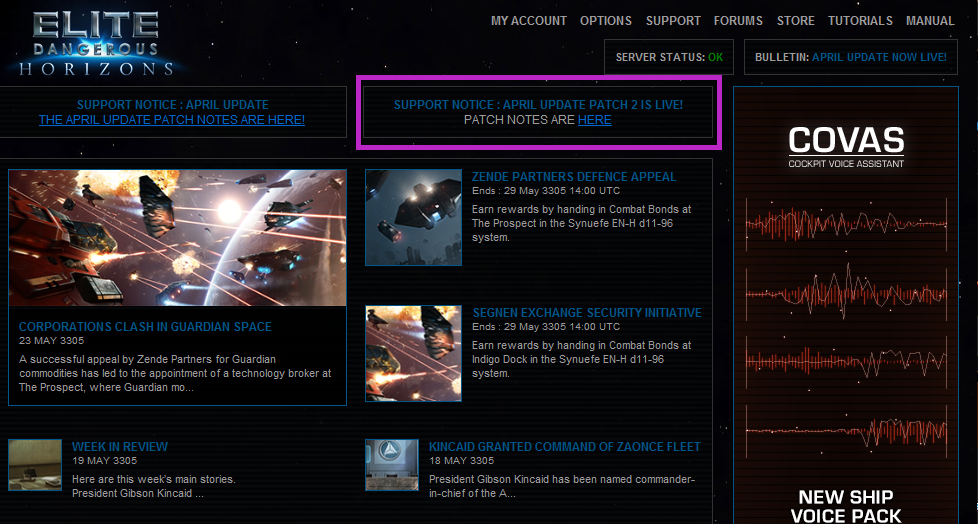Go to SUPPORT in the top navigation

(673, 21)
